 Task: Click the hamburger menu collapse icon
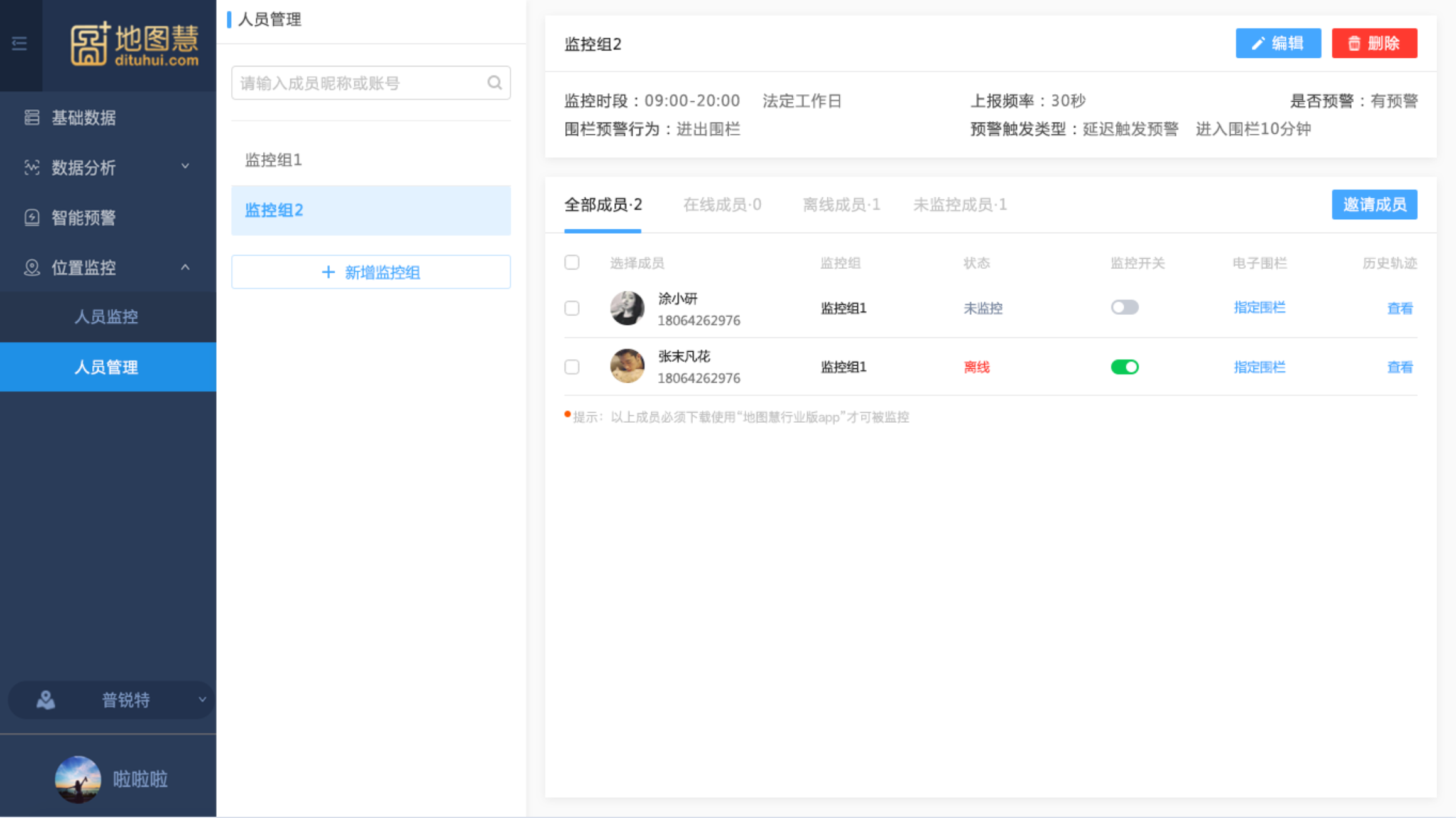(19, 43)
